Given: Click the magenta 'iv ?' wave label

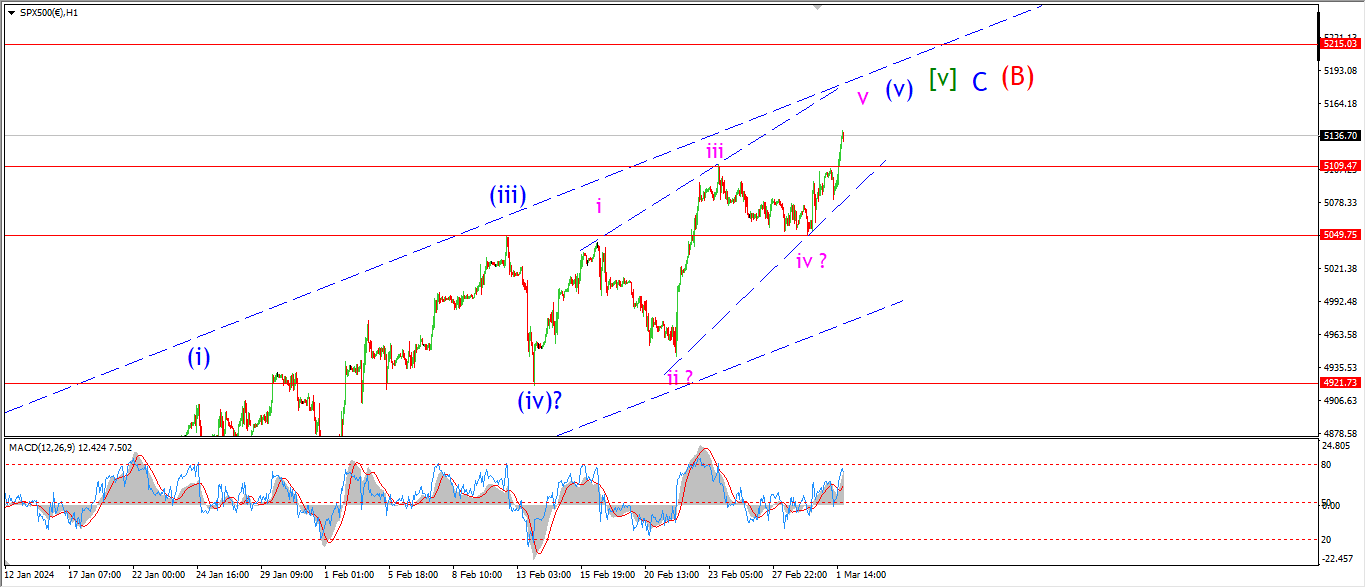Looking at the screenshot, I should tap(811, 262).
